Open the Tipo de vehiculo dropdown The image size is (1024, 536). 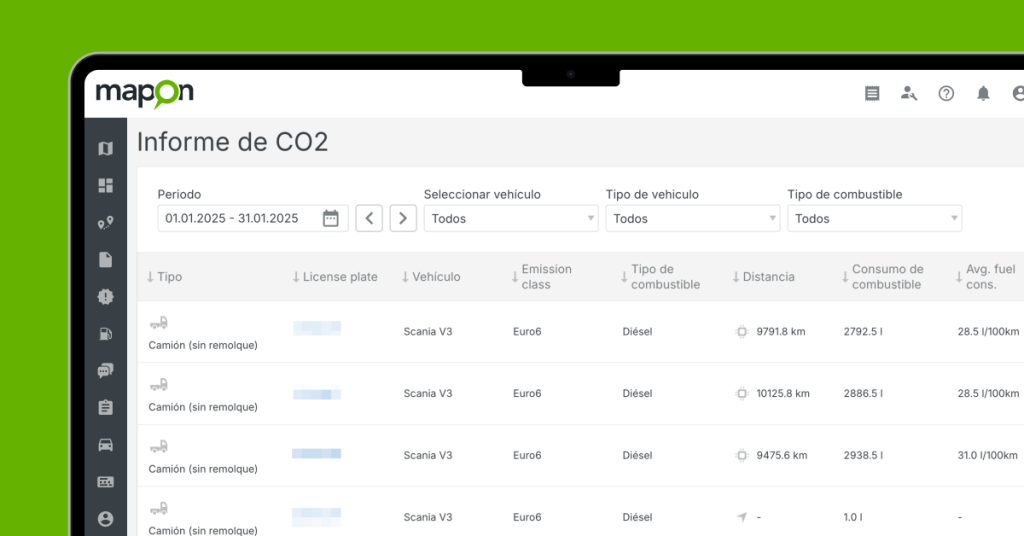[x=692, y=218]
